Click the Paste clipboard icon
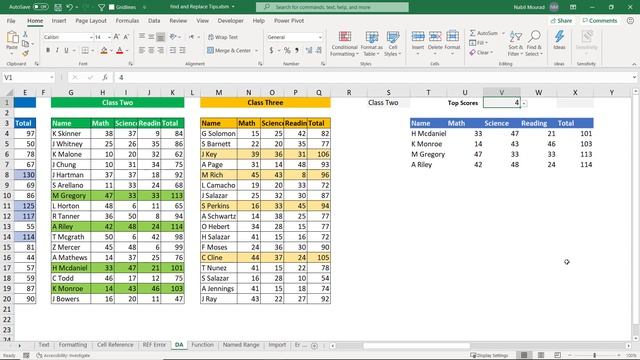Image resolution: width=640 pixels, height=360 pixels. click(x=12, y=38)
